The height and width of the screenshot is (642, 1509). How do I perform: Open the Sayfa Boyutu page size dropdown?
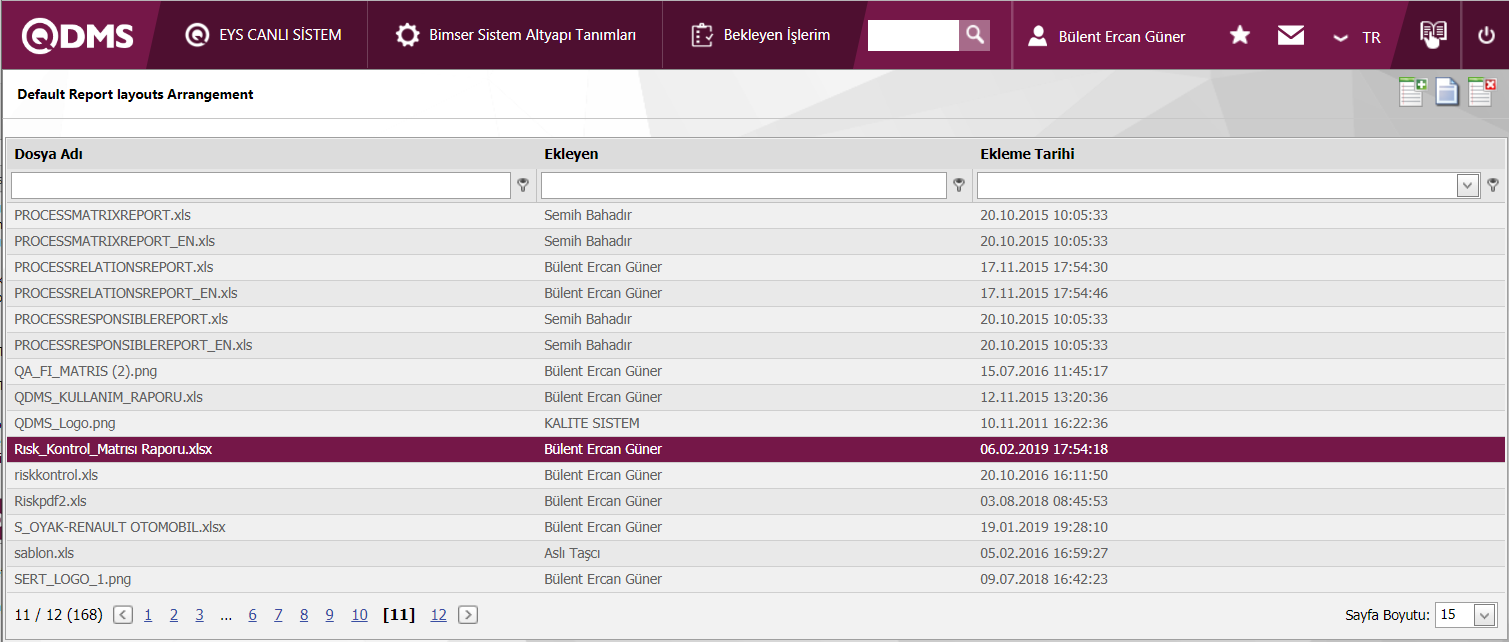[x=1484, y=615]
